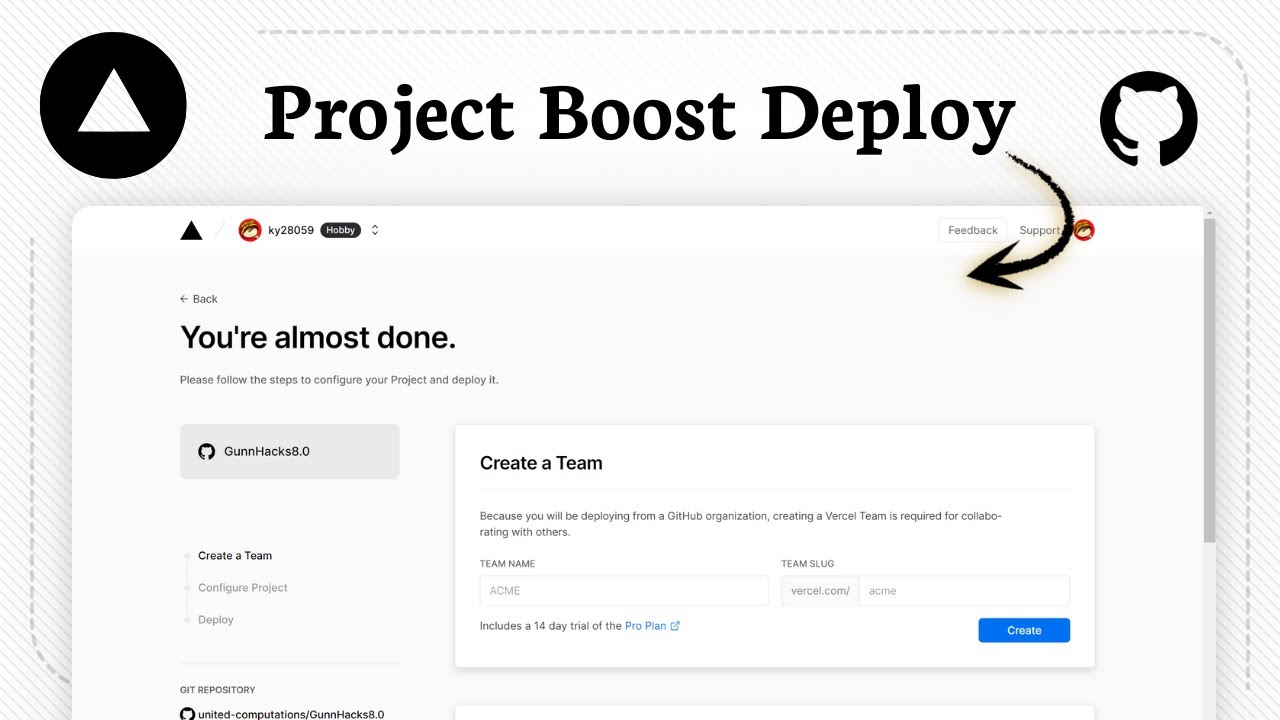Click the blue Create button

point(1024,630)
